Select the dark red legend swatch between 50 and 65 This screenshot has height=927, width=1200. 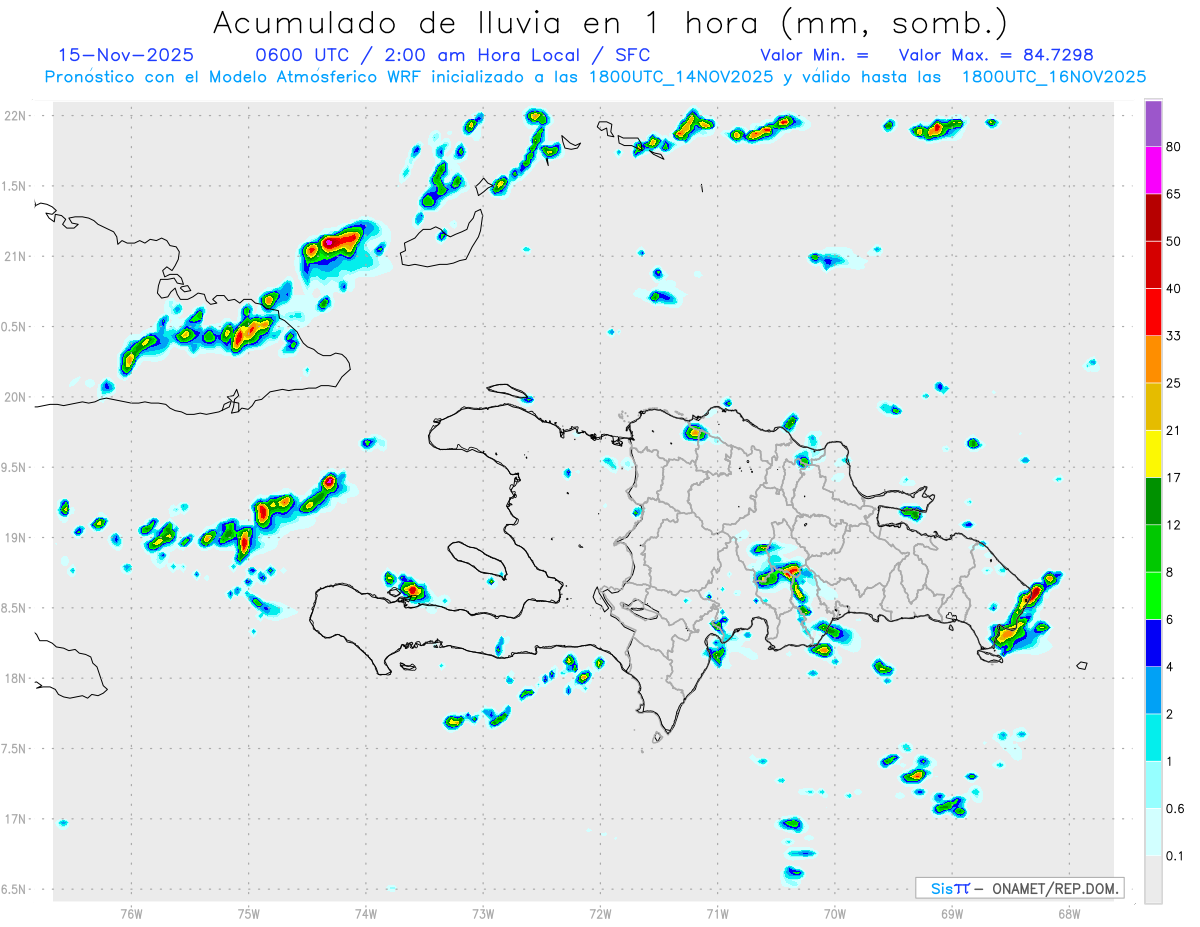coord(1153,217)
